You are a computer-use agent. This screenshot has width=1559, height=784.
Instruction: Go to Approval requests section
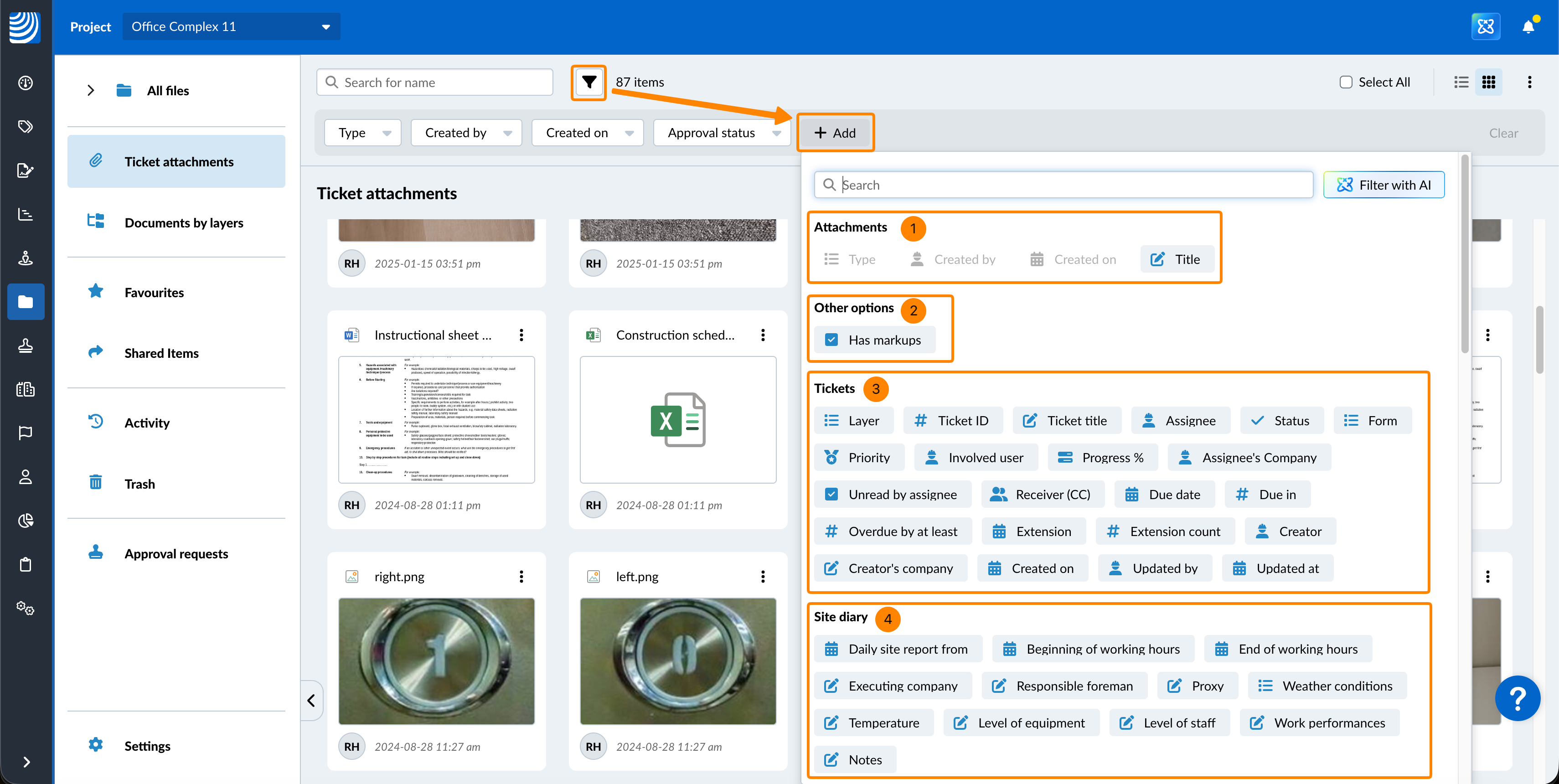(x=176, y=553)
